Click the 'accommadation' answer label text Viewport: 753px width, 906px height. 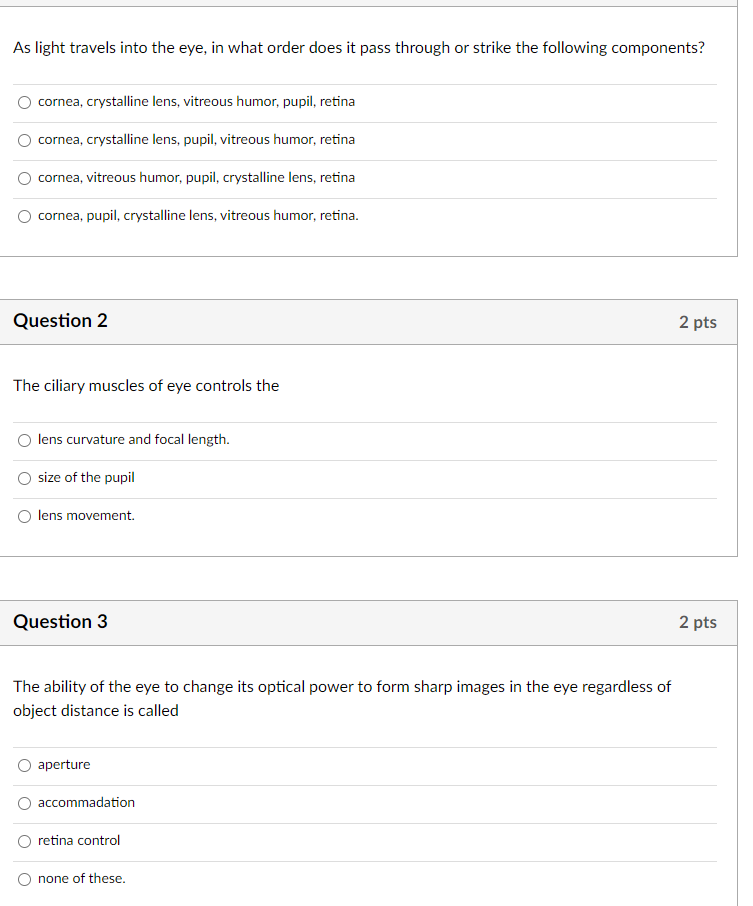pyautogui.click(x=86, y=803)
